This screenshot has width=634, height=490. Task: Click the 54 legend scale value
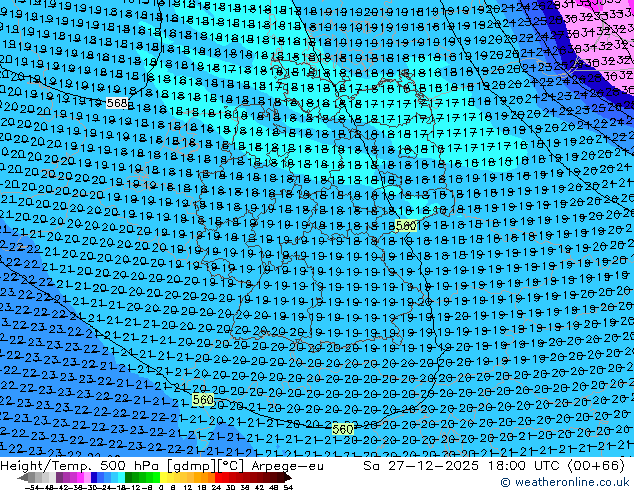click(x=287, y=487)
